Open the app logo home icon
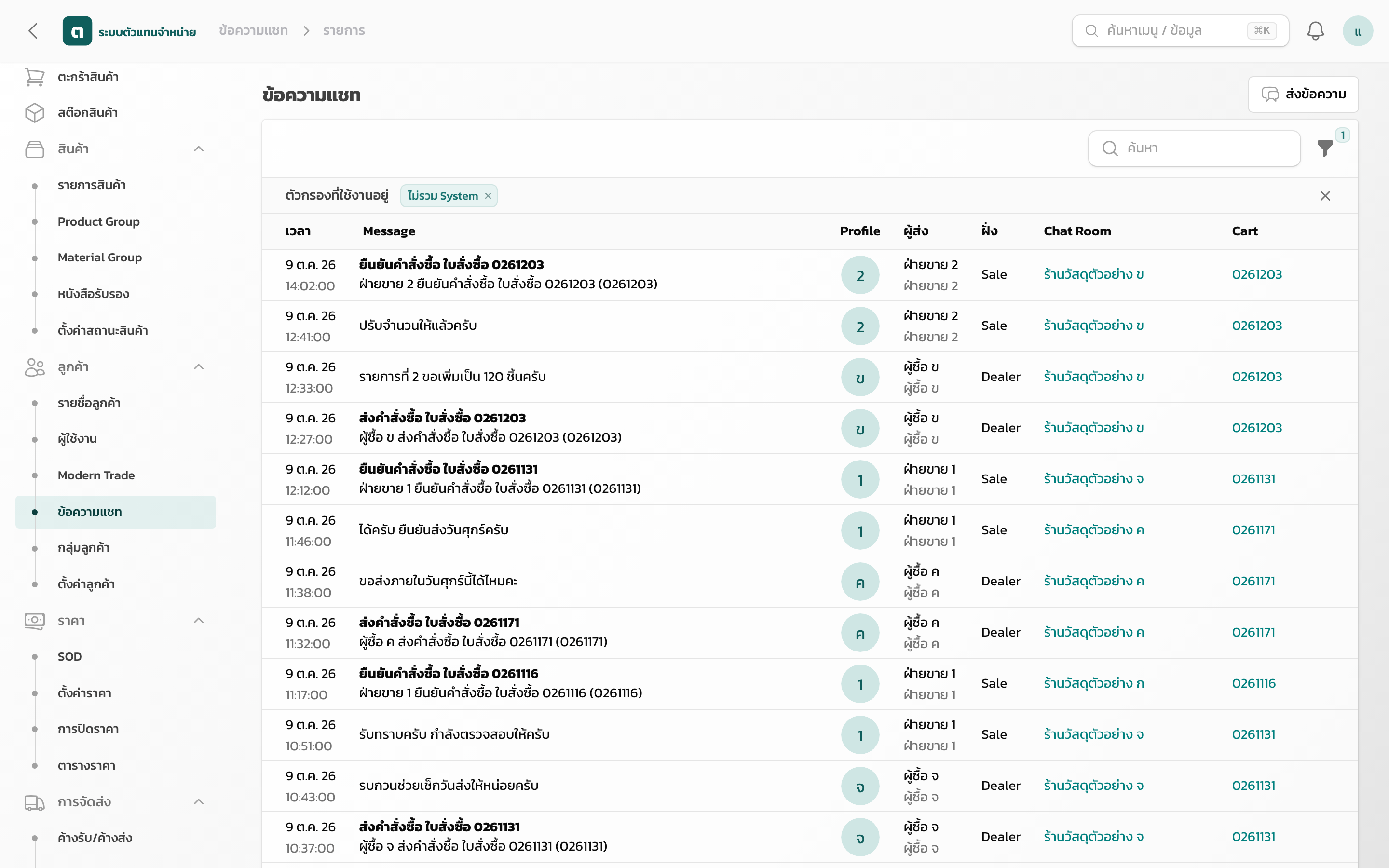This screenshot has height=868, width=1389. click(77, 31)
